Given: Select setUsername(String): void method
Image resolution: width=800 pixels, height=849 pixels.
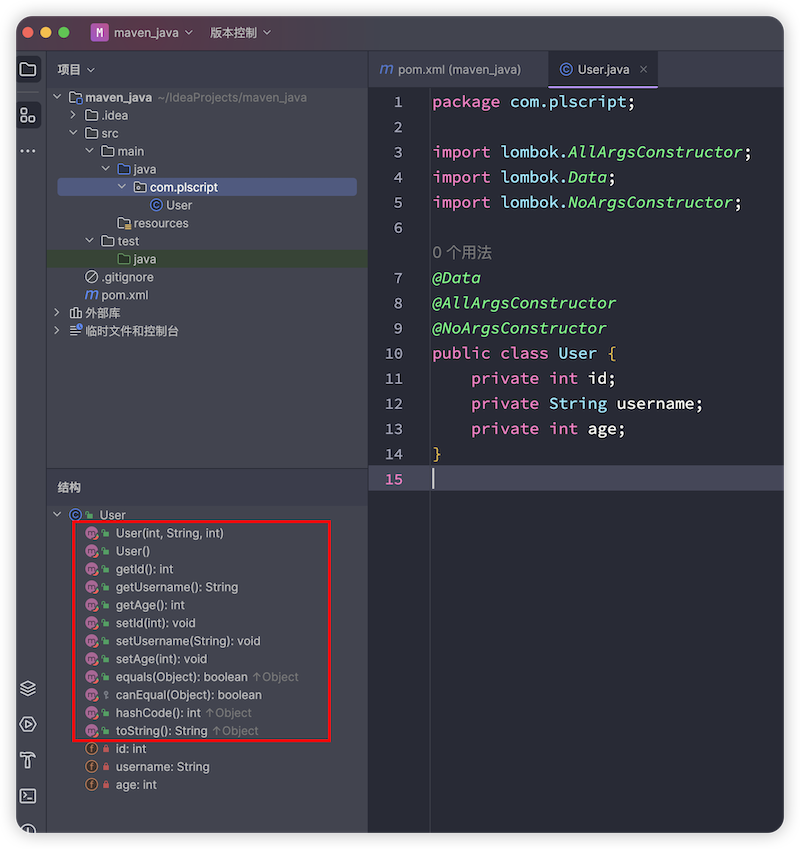Looking at the screenshot, I should (x=188, y=641).
